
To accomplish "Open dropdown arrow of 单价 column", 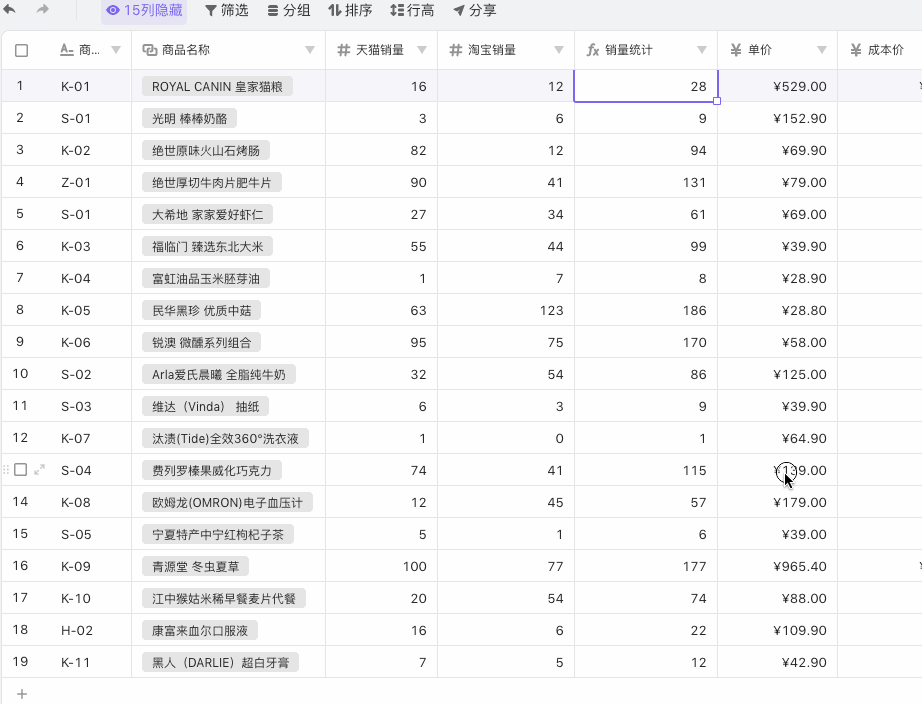I will click(821, 50).
